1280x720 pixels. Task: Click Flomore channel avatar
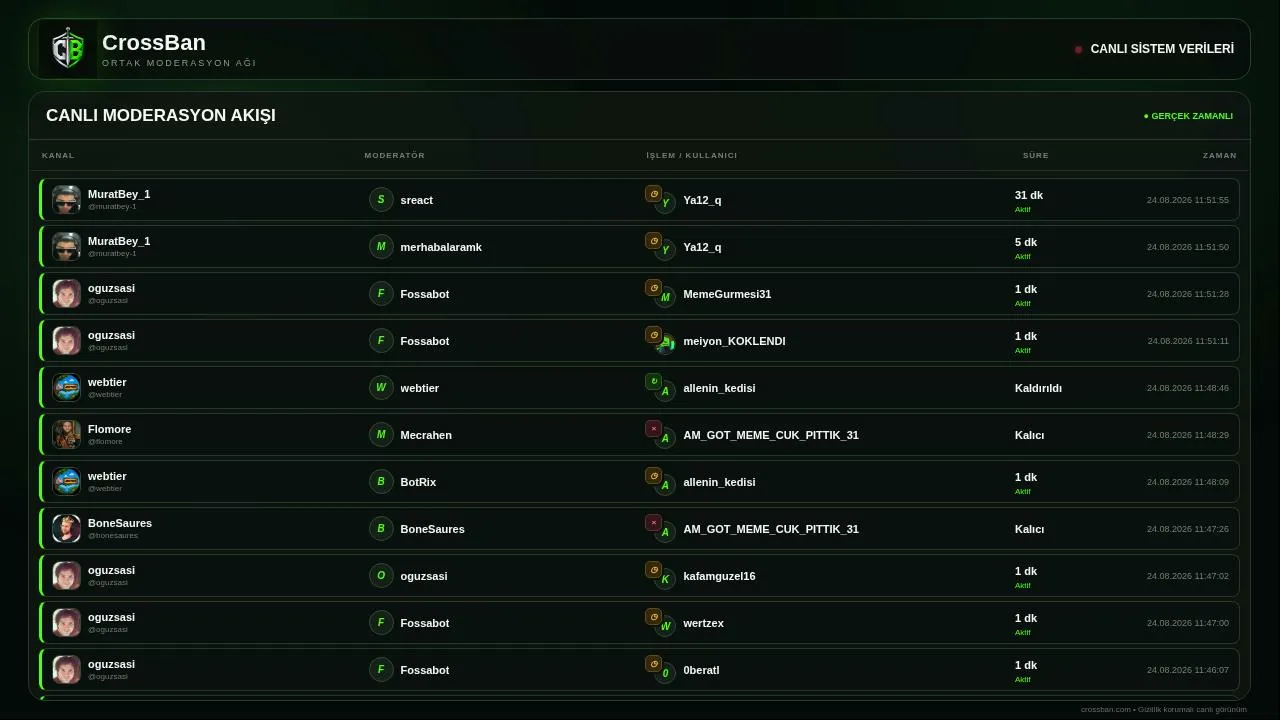coord(66,435)
